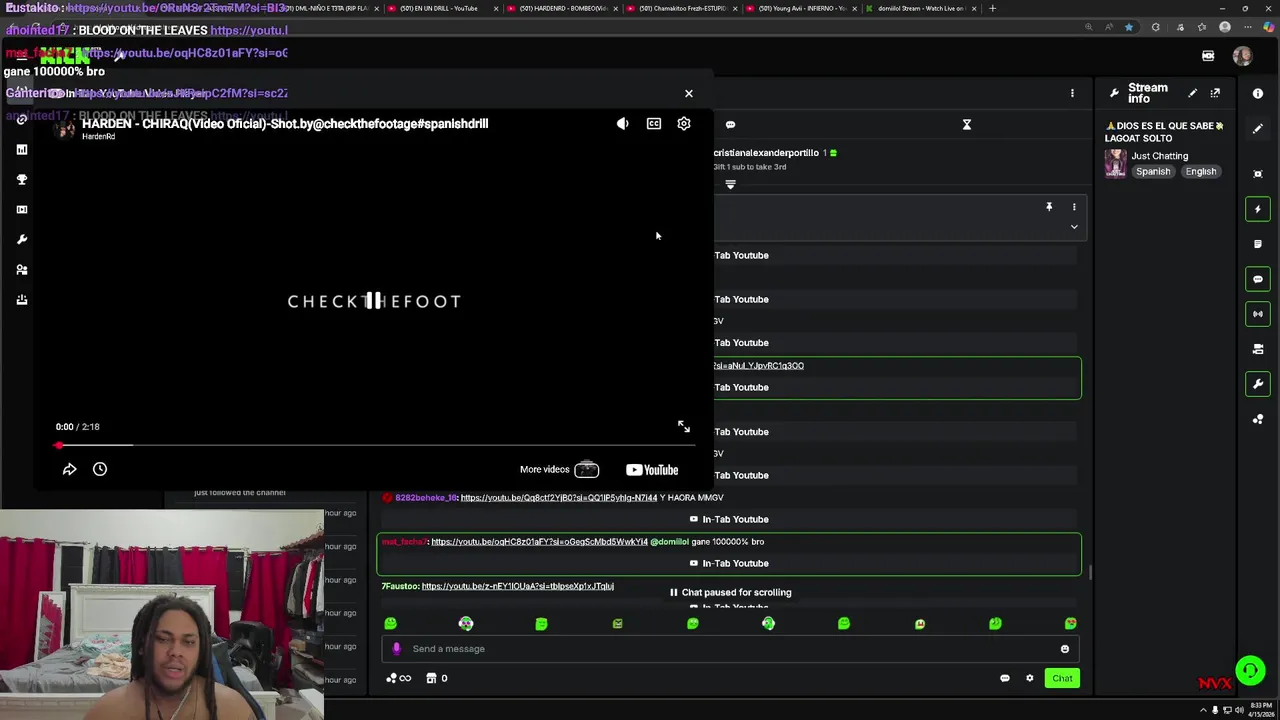Open the 8282beheke youtu.be link in chat
1280x720 pixels.
pyautogui.click(x=559, y=498)
